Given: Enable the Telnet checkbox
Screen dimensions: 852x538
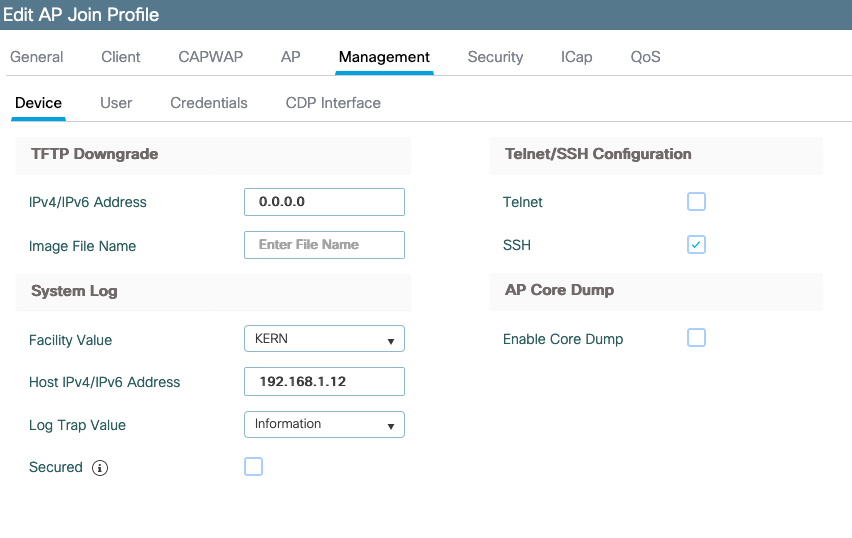Looking at the screenshot, I should tap(696, 202).
